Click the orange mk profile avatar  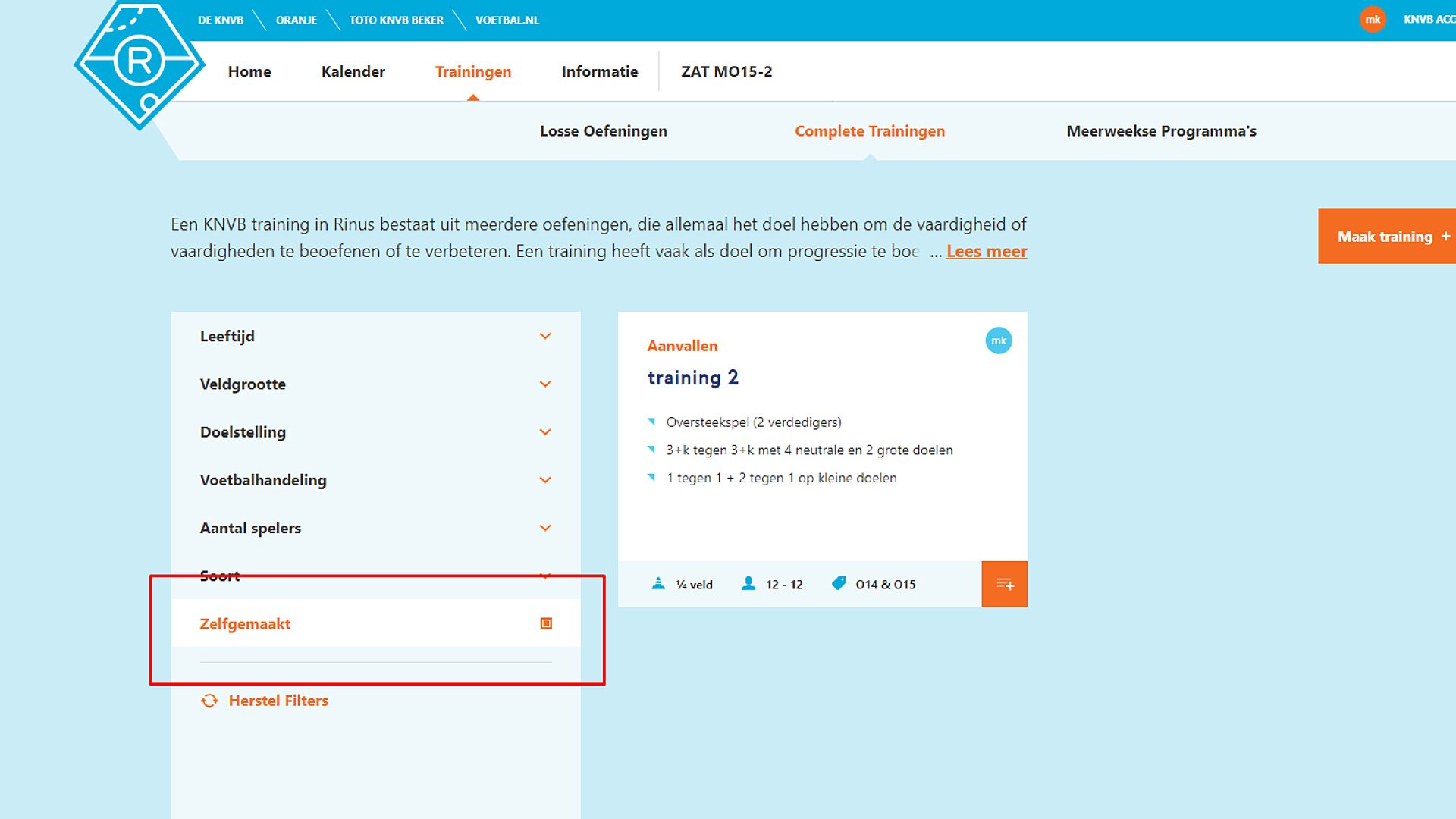coord(1372,20)
